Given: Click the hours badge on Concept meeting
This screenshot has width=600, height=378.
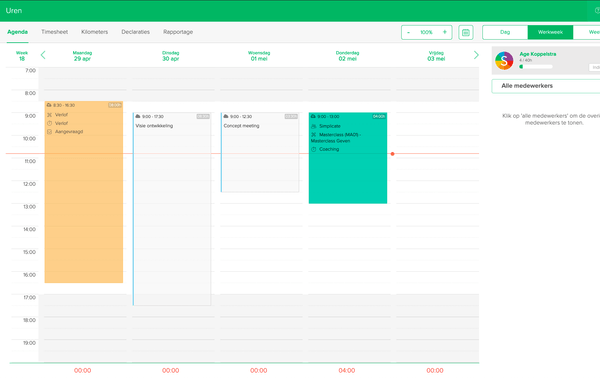Looking at the screenshot, I should pos(291,116).
